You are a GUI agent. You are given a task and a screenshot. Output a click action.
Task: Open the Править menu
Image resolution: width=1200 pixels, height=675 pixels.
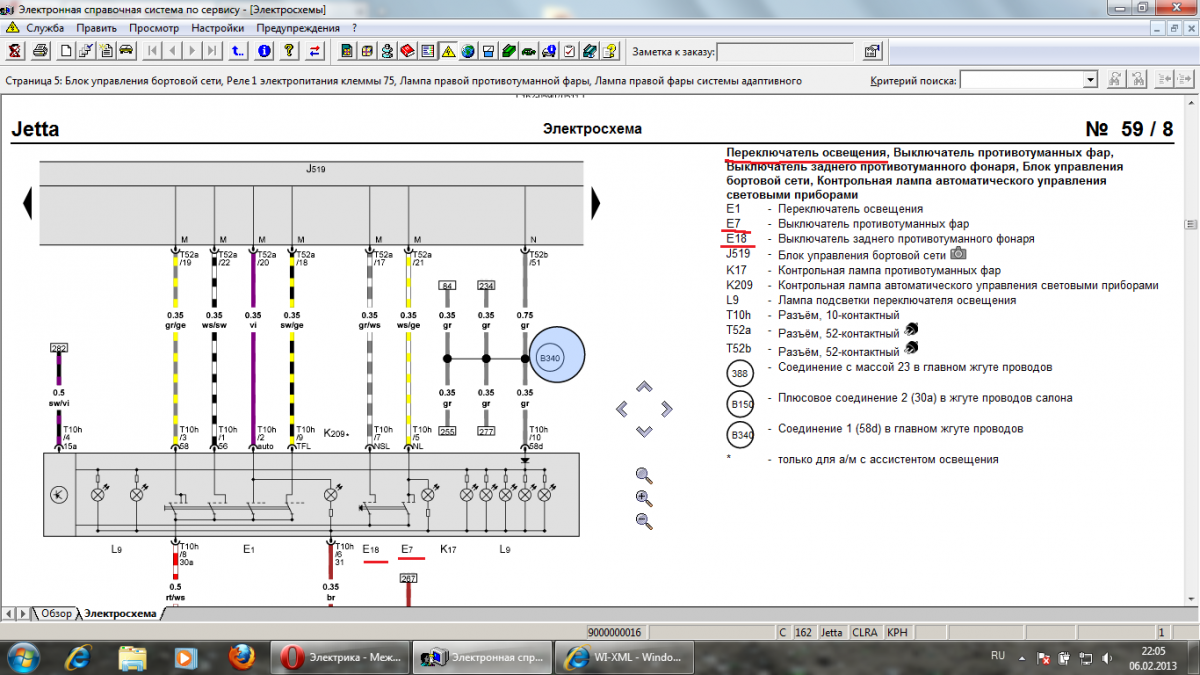pos(96,28)
